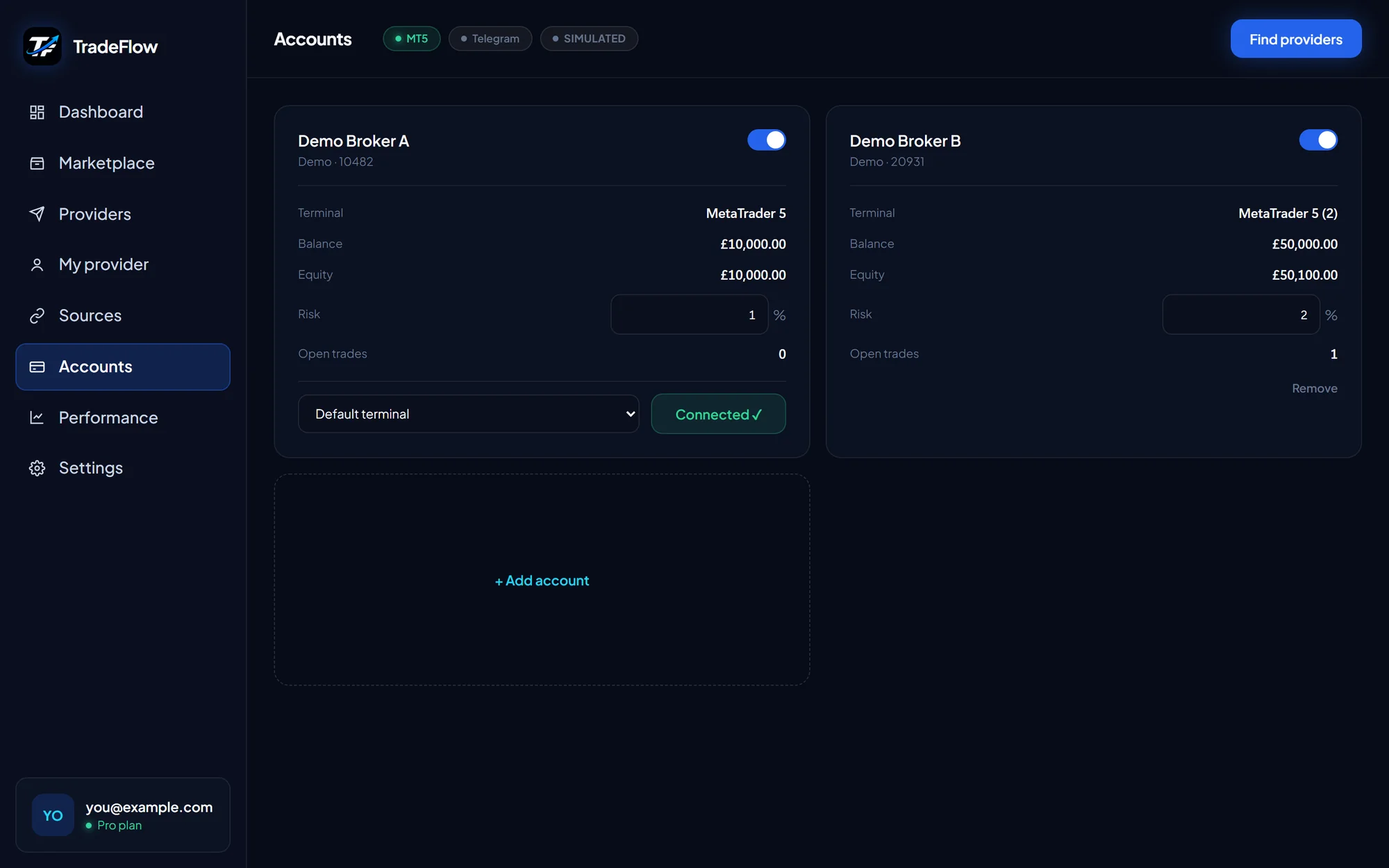Click the you@example.com profile card
Image resolution: width=1389 pixels, height=868 pixels.
pyautogui.click(x=123, y=815)
